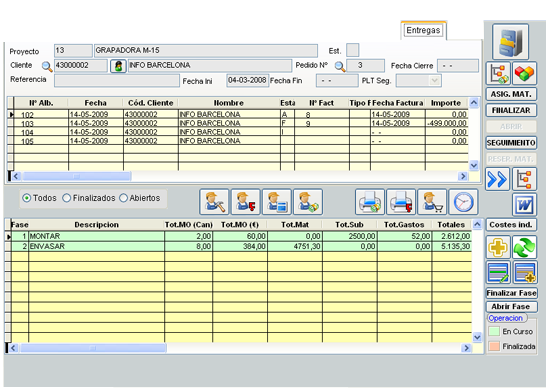Click the Fecha Ini field 04-03-2008
The width and height of the screenshot is (550, 391).
pyautogui.click(x=248, y=80)
